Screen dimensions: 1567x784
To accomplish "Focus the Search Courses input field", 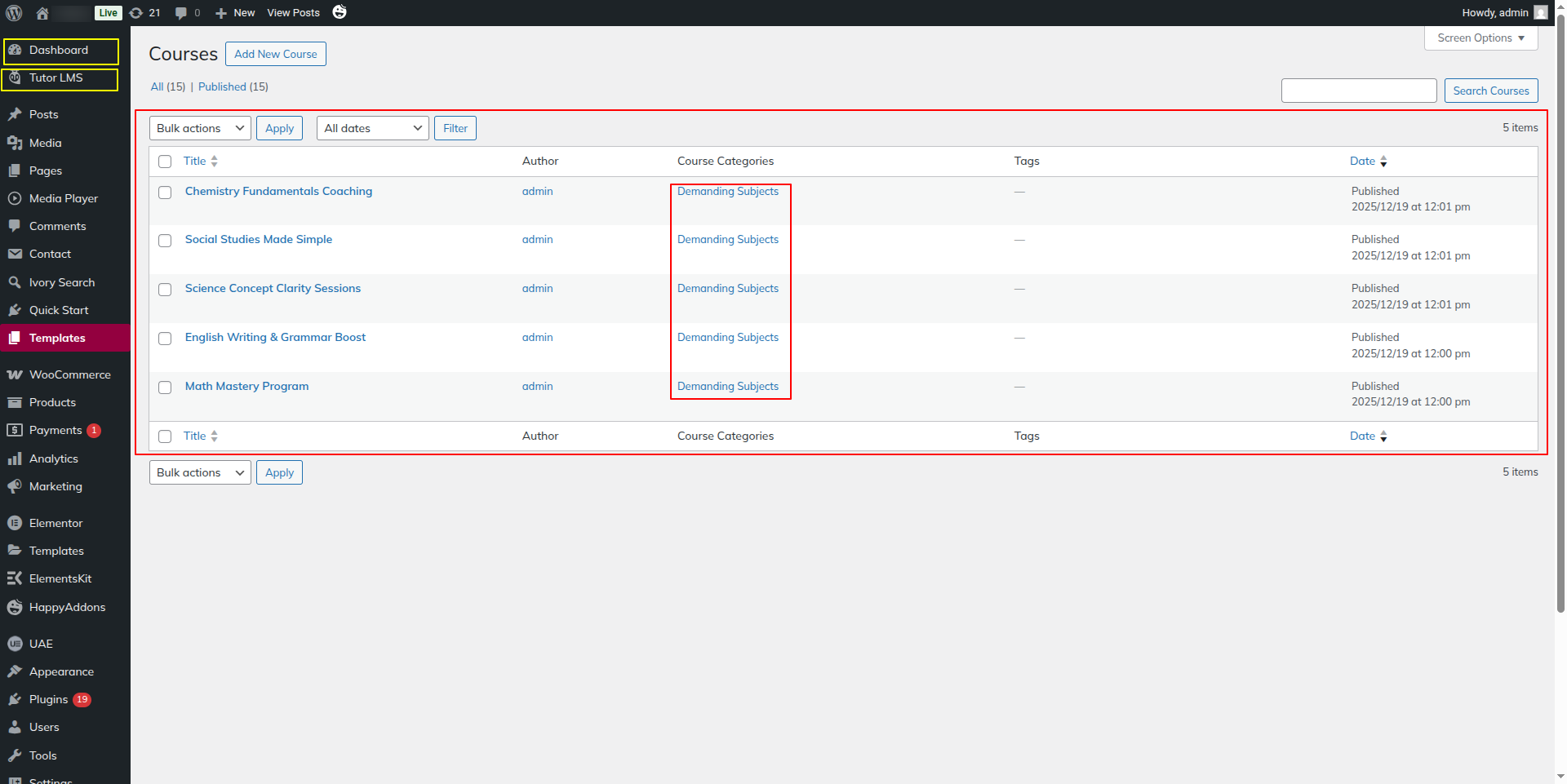I will click(x=1358, y=91).
